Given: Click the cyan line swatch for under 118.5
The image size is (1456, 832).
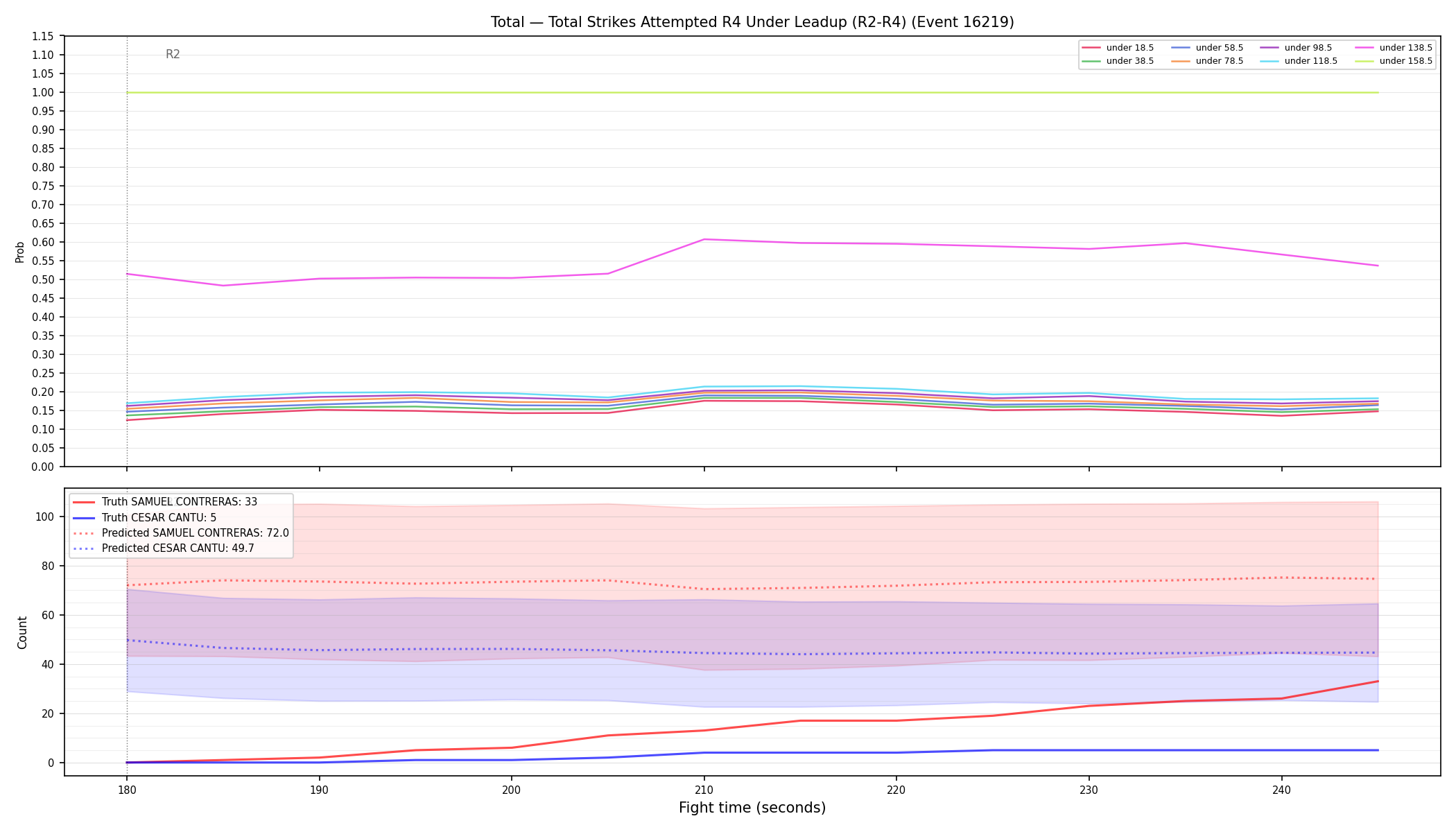Looking at the screenshot, I should click(1269, 61).
